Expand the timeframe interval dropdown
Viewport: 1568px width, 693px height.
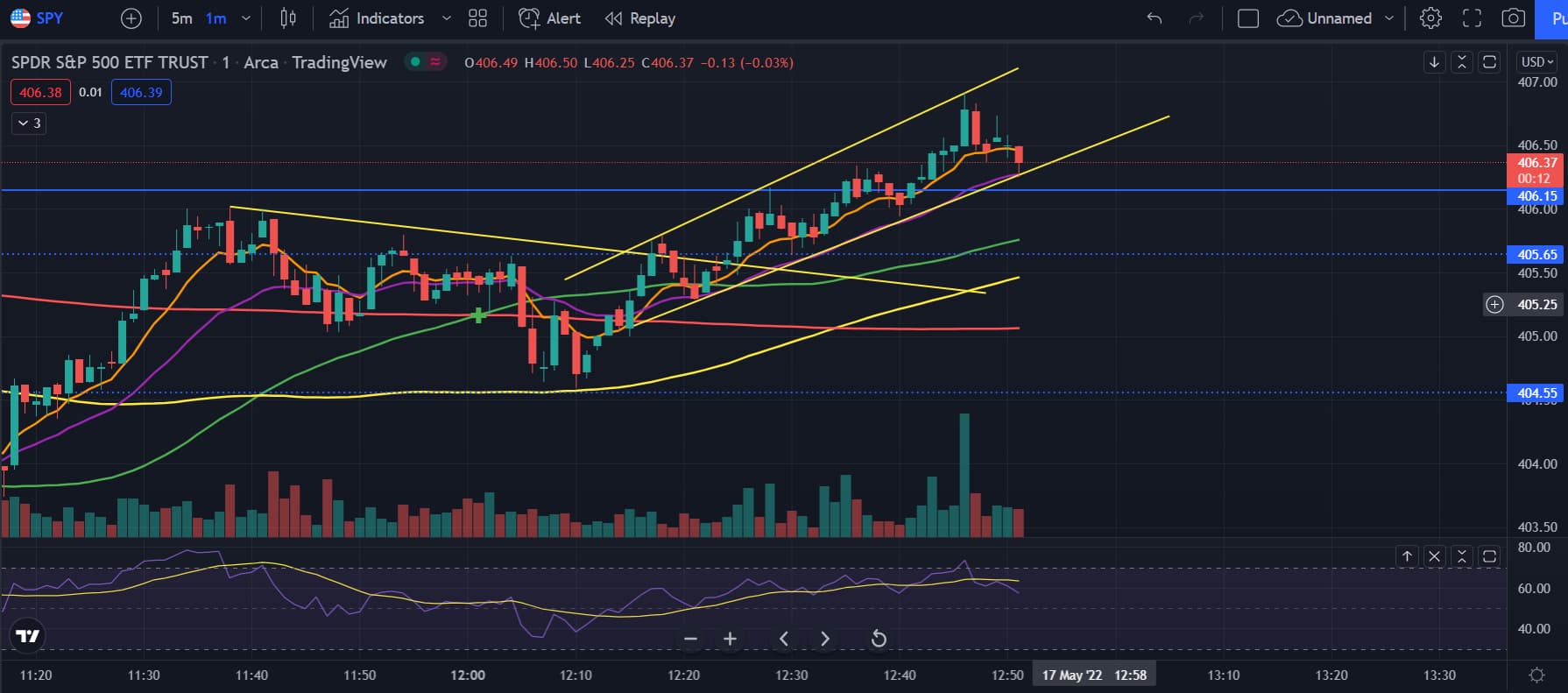(x=246, y=18)
